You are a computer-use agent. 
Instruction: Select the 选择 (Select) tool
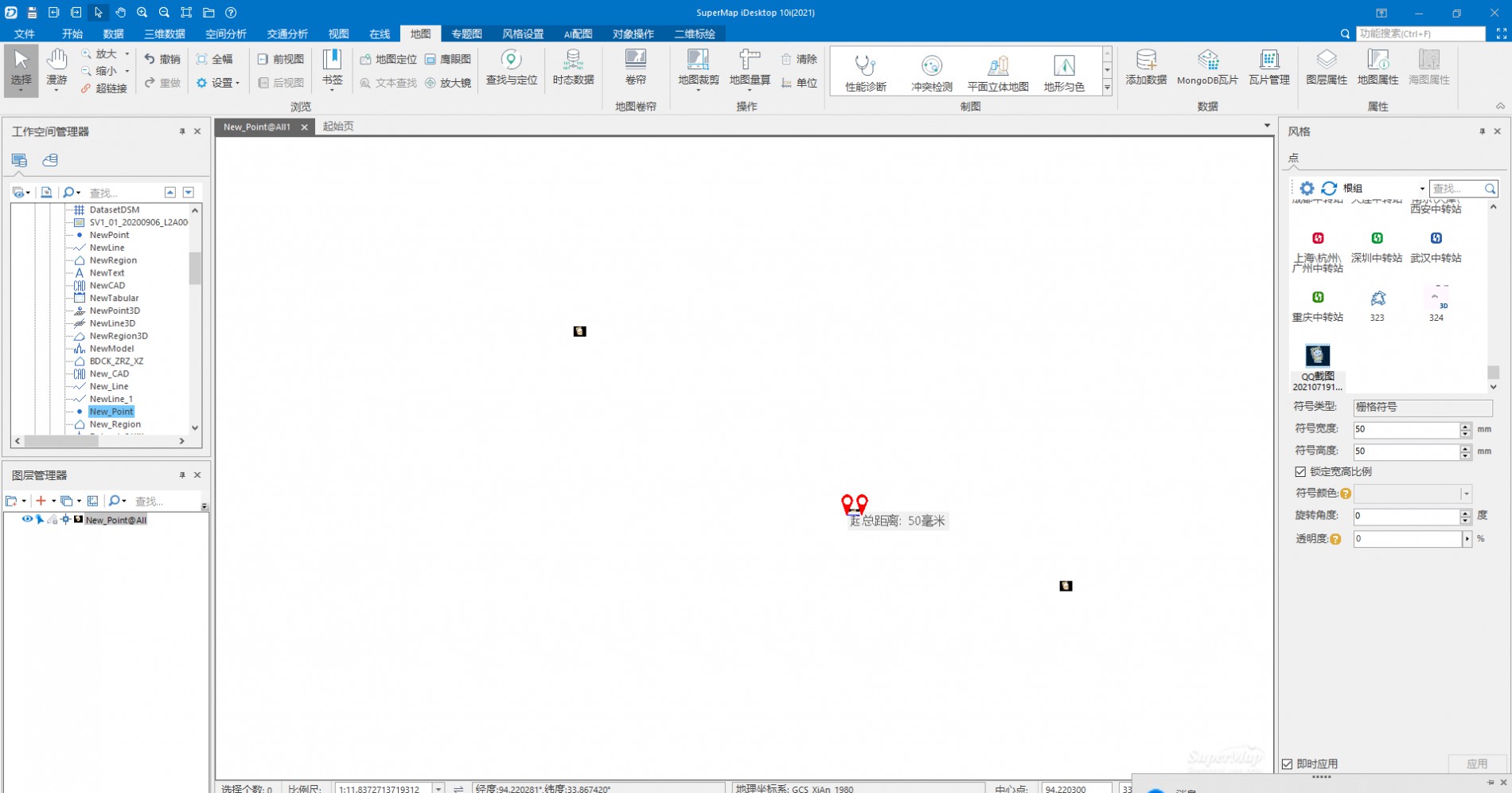21,71
